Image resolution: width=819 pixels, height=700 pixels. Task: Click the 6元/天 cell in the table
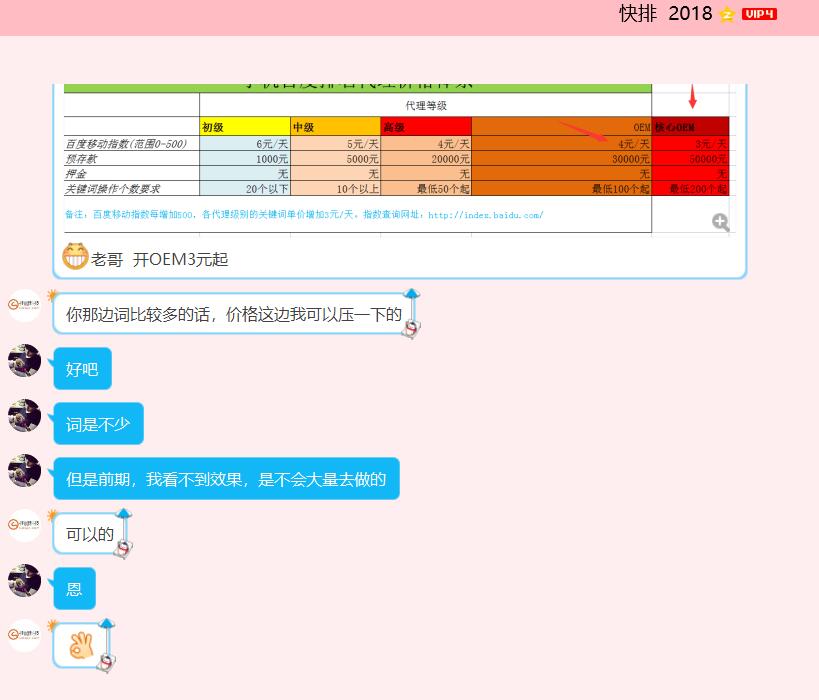click(x=245, y=144)
